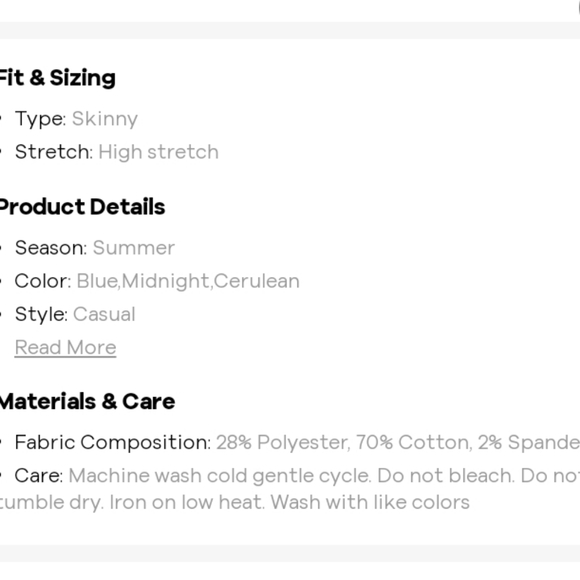The height and width of the screenshot is (580, 580).
Task: Open the Read More link
Action: click(x=65, y=348)
